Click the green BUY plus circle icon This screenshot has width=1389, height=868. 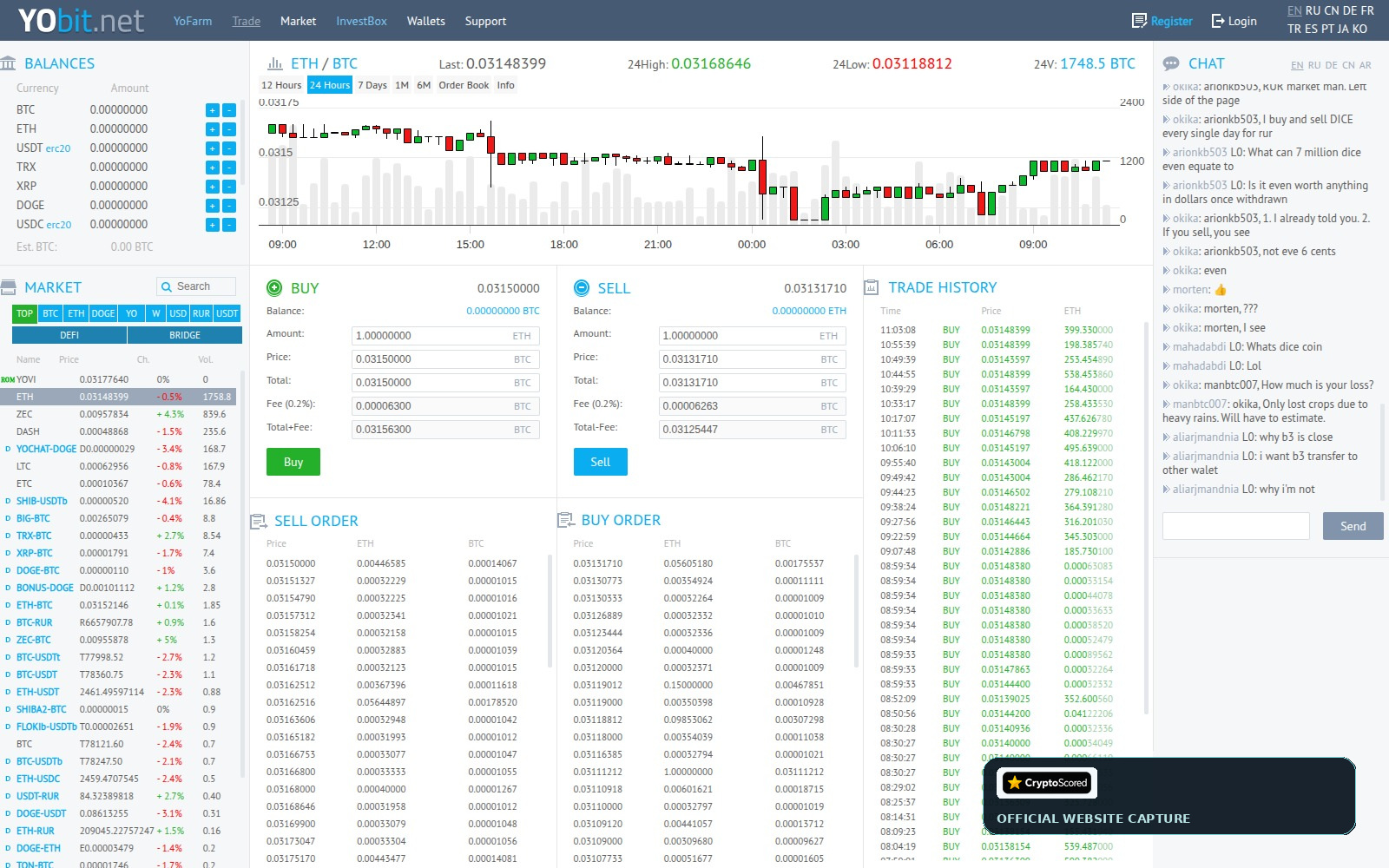pos(274,287)
